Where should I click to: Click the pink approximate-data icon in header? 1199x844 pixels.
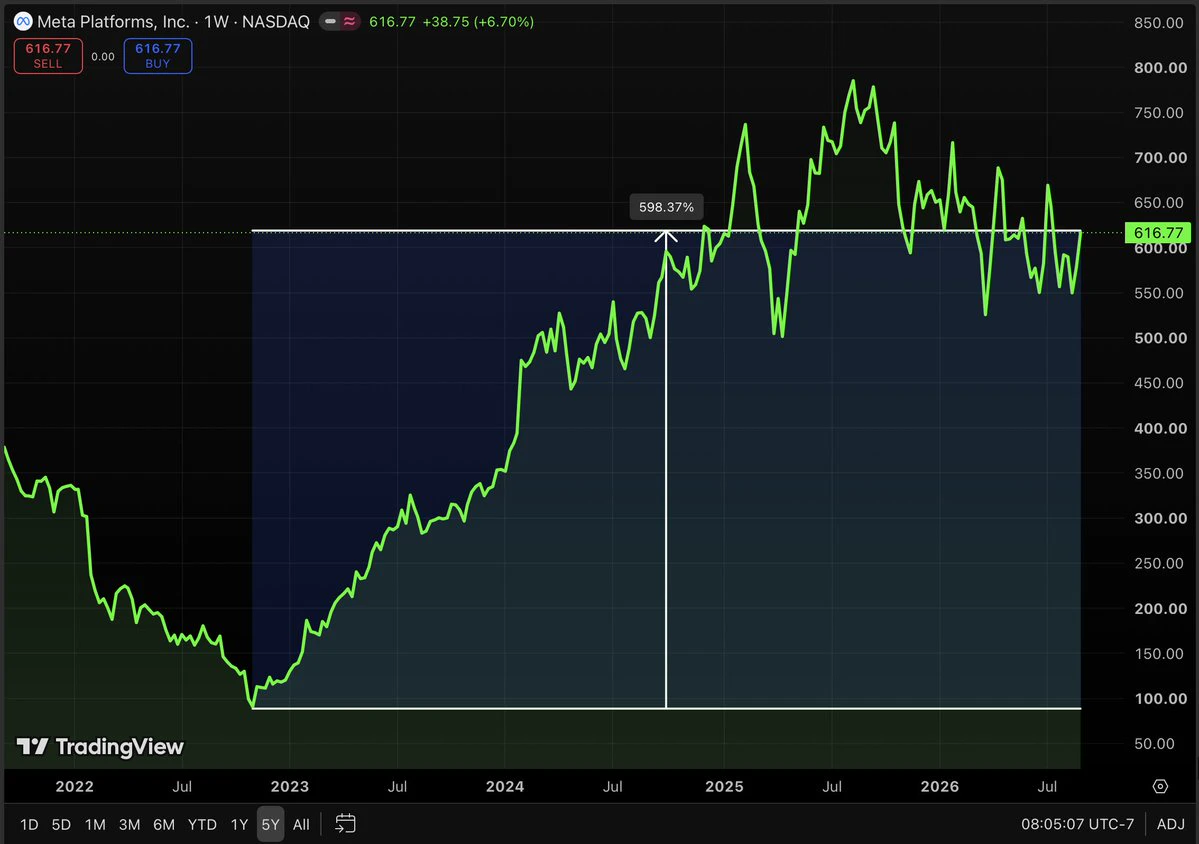349,21
